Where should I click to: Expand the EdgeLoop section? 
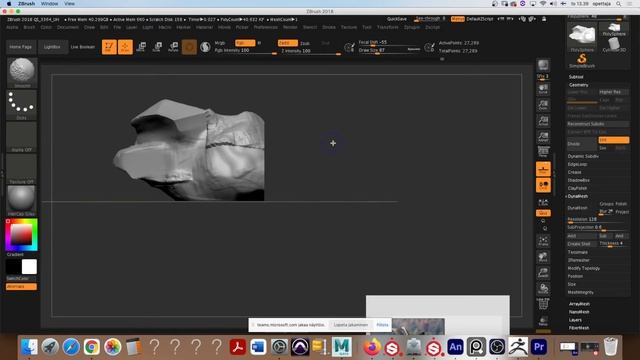tap(578, 164)
